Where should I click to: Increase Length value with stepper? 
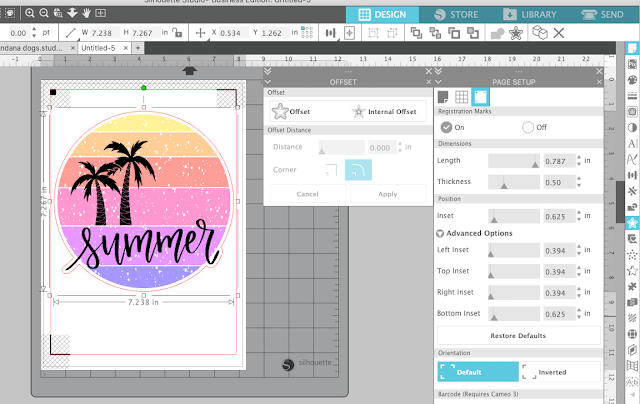(579, 157)
